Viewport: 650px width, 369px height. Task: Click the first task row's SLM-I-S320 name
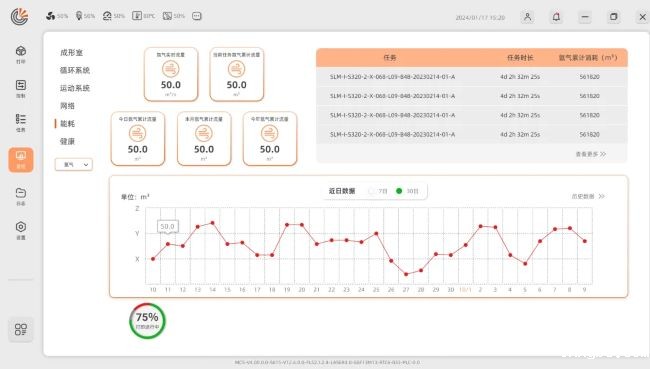click(x=392, y=77)
